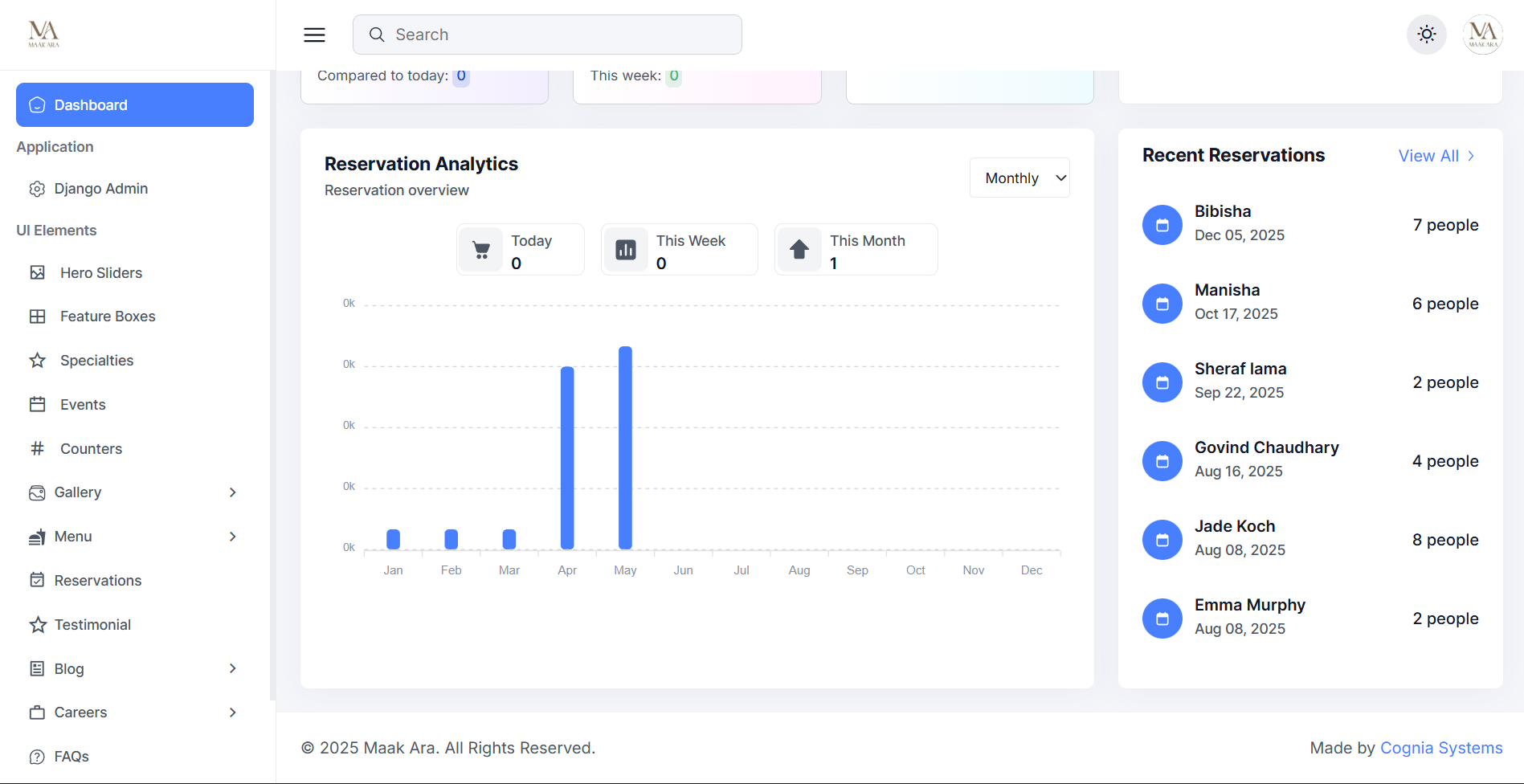Select Specialties from the sidebar
The height and width of the screenshot is (784, 1524).
[x=96, y=360]
